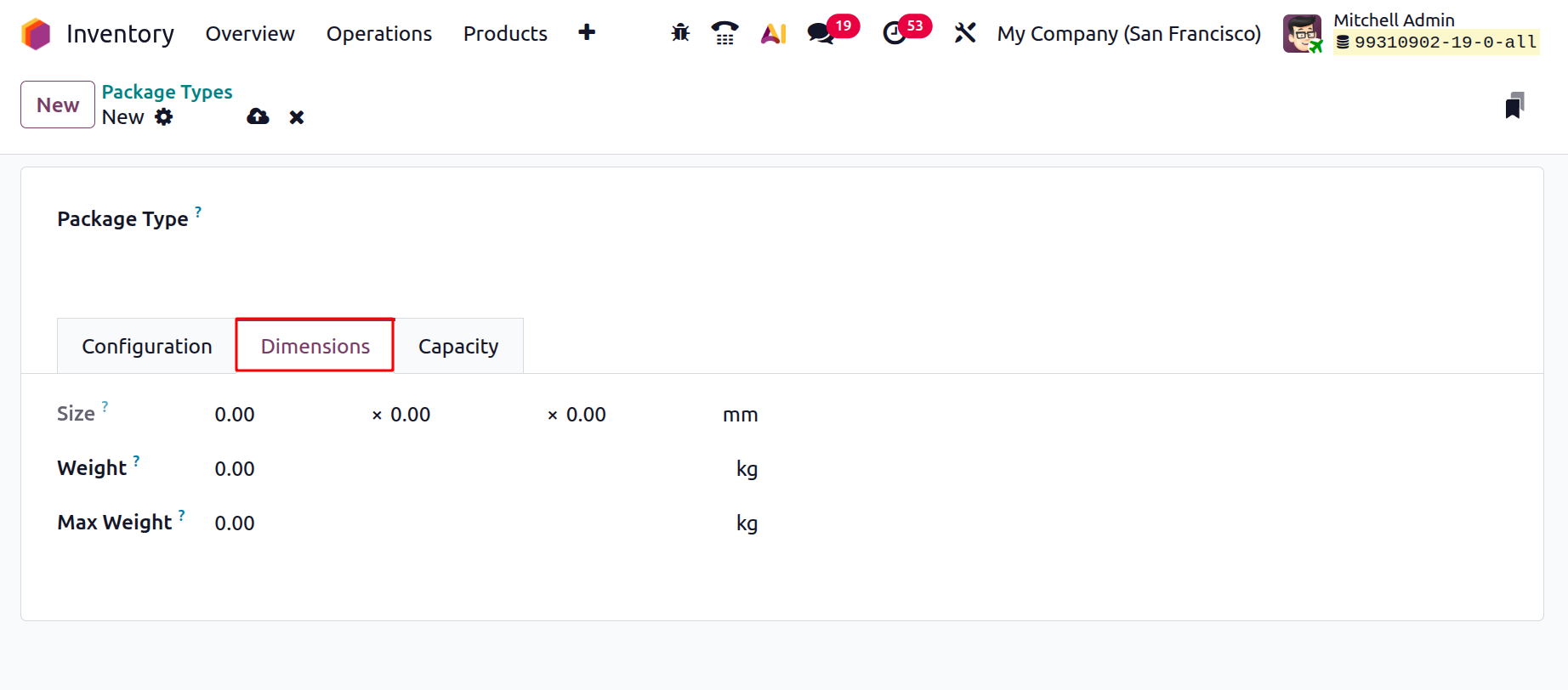Screen dimensions: 1568x690
Task: Switch to the Capacity tab
Action: 458,347
